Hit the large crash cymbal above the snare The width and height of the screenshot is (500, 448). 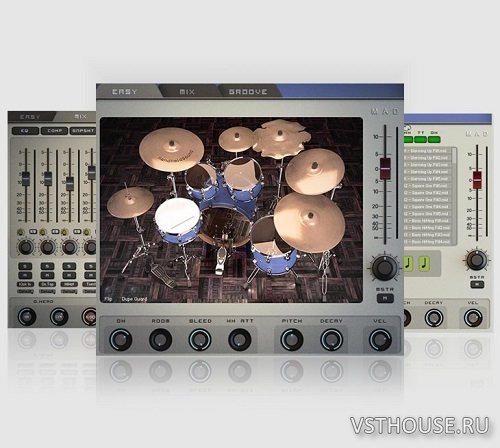(171, 150)
